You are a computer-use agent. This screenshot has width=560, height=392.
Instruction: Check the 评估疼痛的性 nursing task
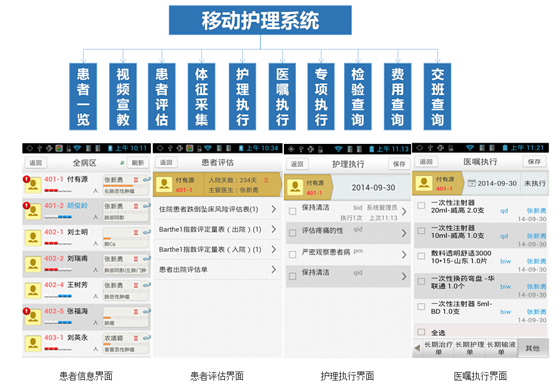[292, 233]
